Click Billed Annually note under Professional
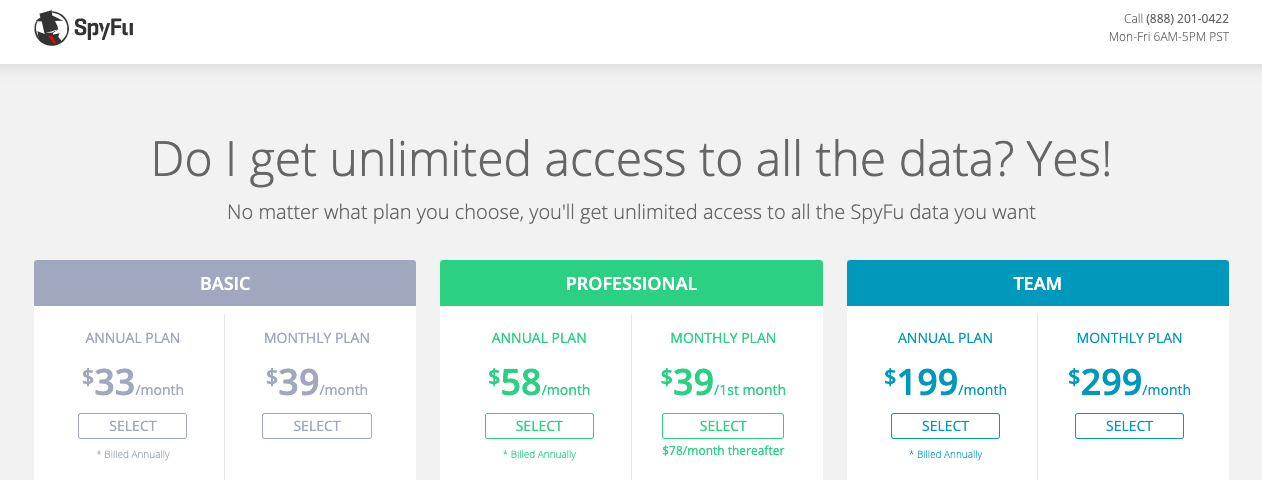Screen dimensions: 1262x480 click(x=539, y=455)
